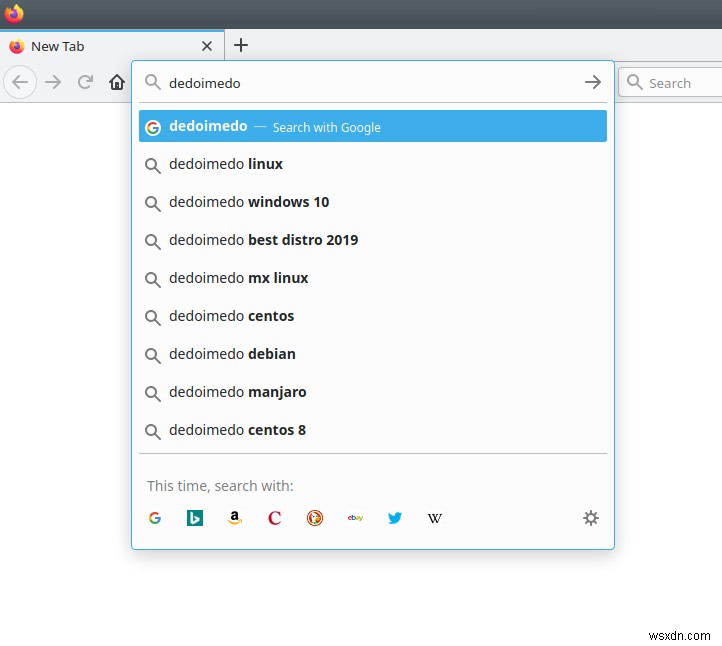Open a new tab with plus button
Viewport: 722px width, 646px height.
241,45
